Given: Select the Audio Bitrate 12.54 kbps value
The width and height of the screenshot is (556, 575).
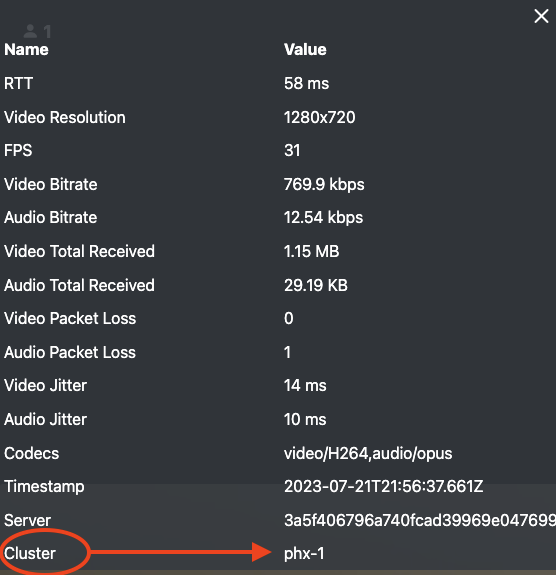Looking at the screenshot, I should [x=323, y=218].
